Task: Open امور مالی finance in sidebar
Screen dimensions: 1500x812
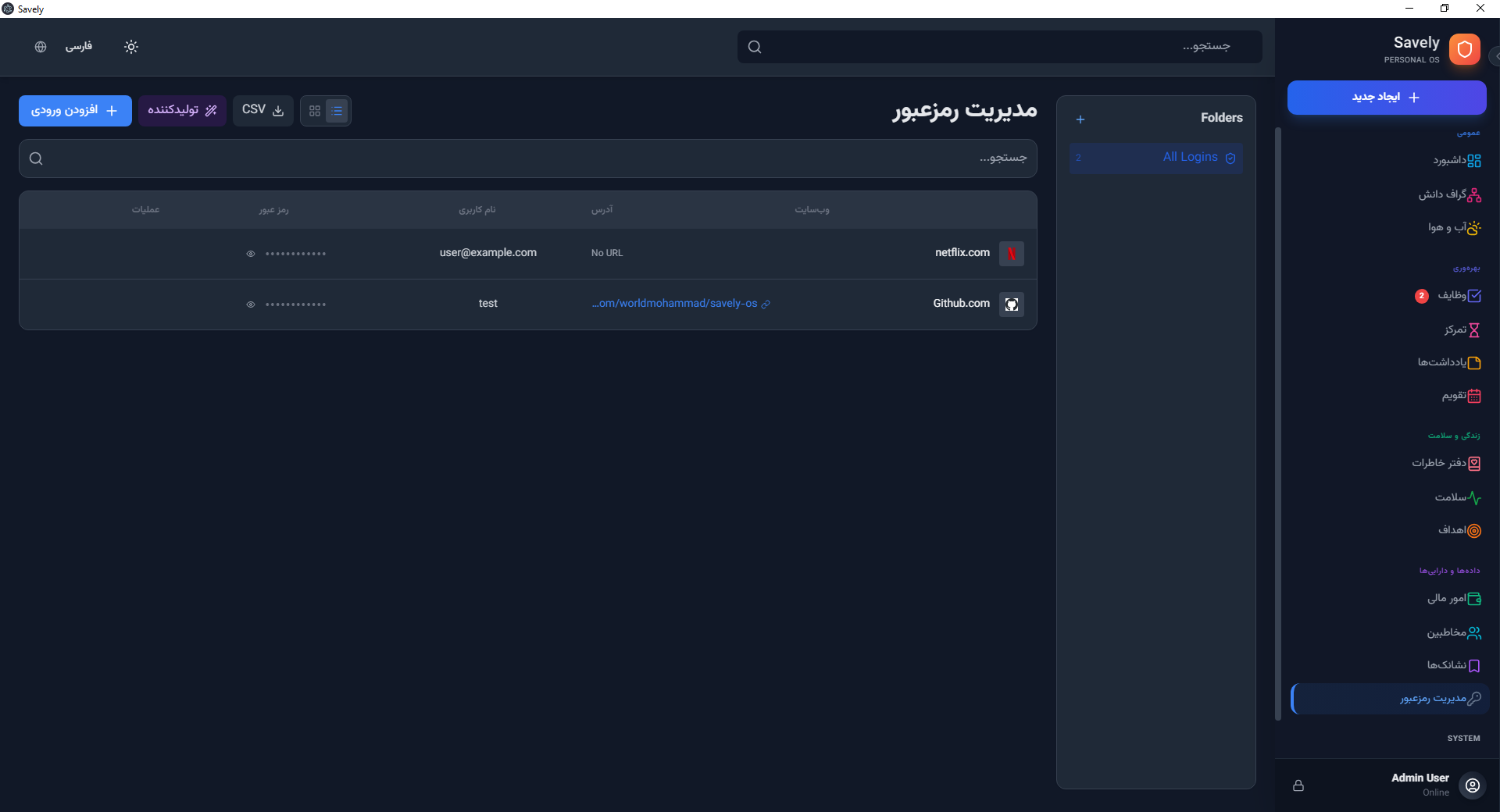Action: [x=1447, y=599]
